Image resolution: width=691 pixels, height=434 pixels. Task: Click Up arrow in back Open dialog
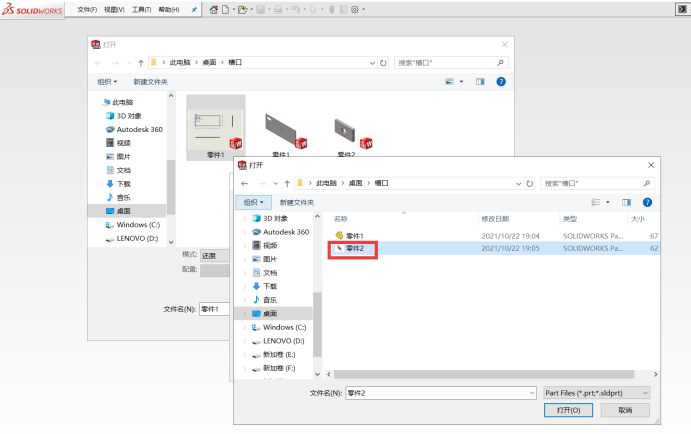click(141, 63)
